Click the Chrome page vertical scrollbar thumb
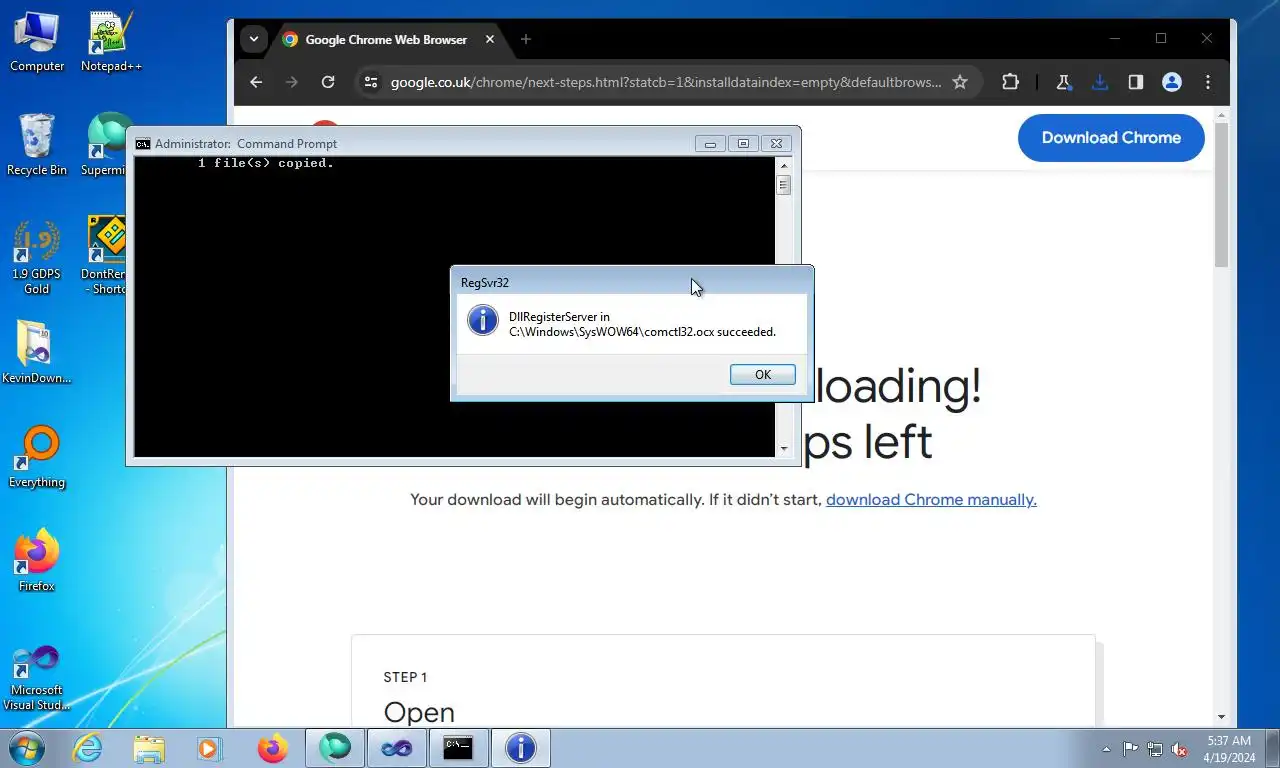Image resolution: width=1280 pixels, height=768 pixels. [x=1222, y=195]
